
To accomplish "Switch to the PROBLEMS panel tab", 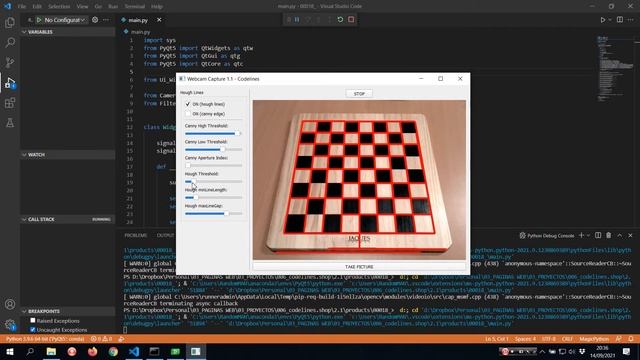I will pyautogui.click(x=136, y=236).
